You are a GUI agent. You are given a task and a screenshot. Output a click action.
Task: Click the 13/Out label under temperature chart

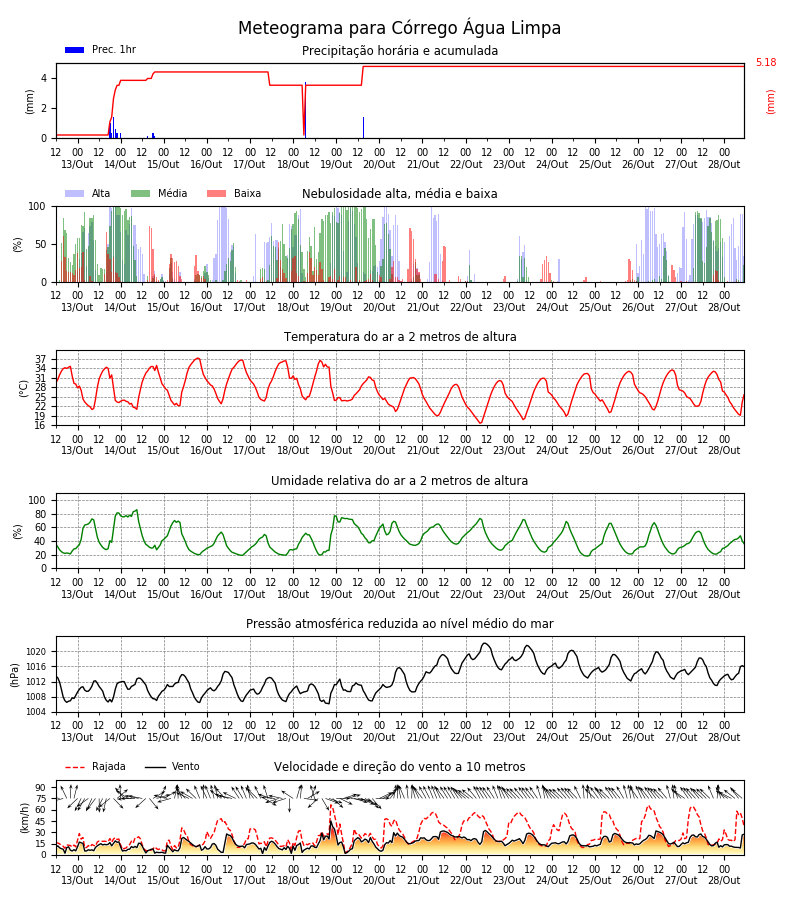(x=77, y=451)
